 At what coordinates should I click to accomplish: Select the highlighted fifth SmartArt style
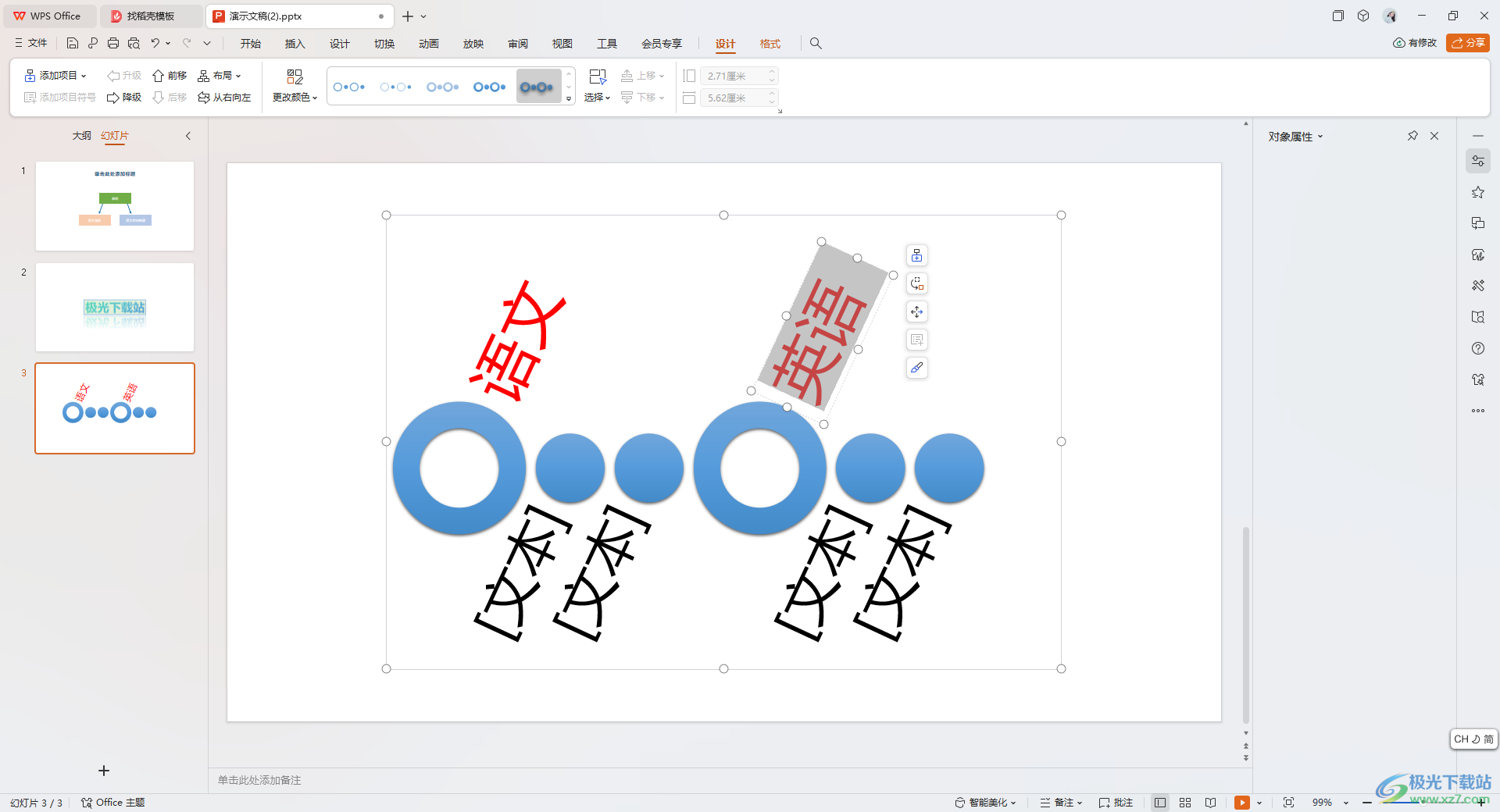click(538, 87)
